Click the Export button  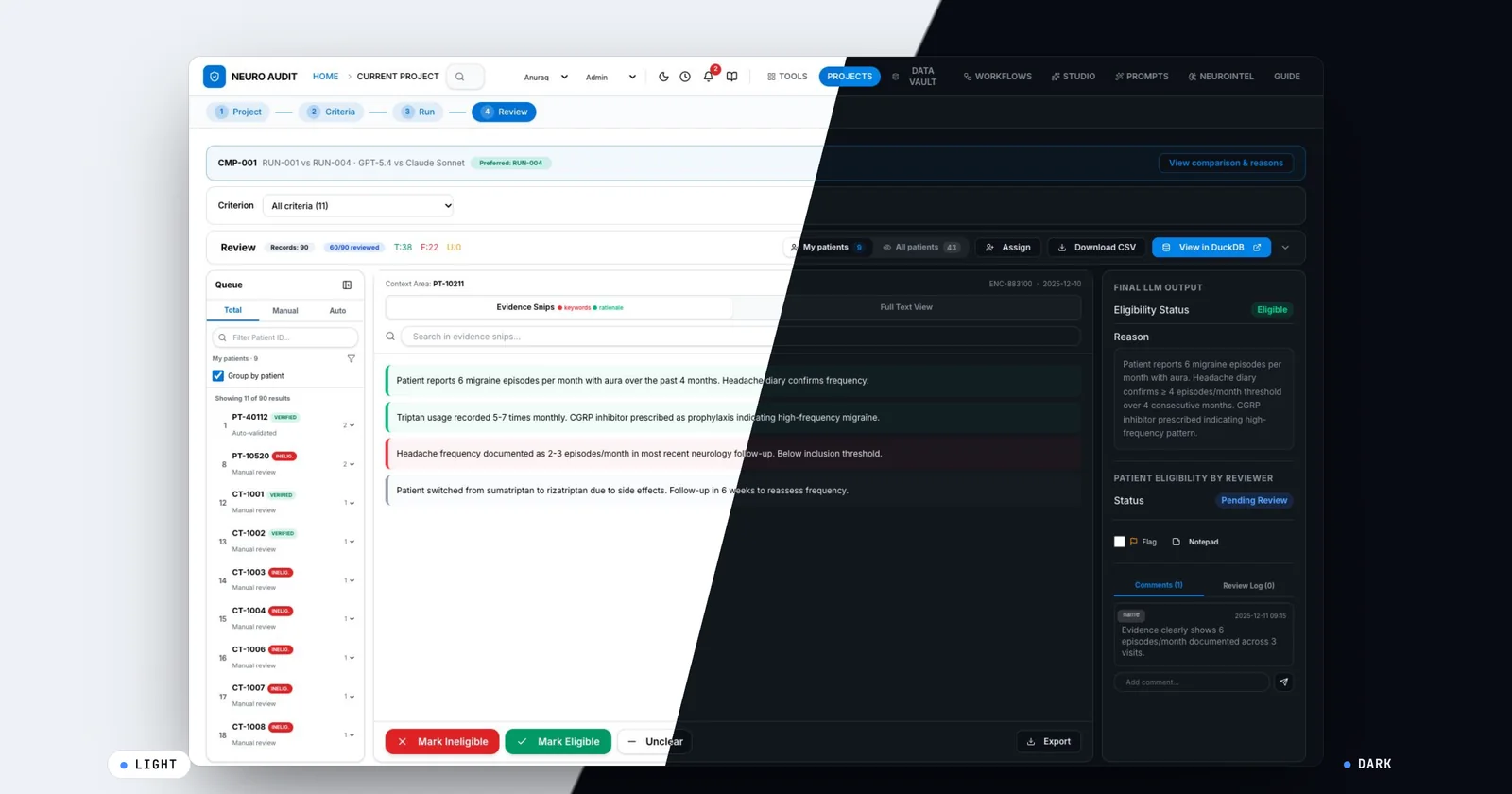tap(1049, 742)
